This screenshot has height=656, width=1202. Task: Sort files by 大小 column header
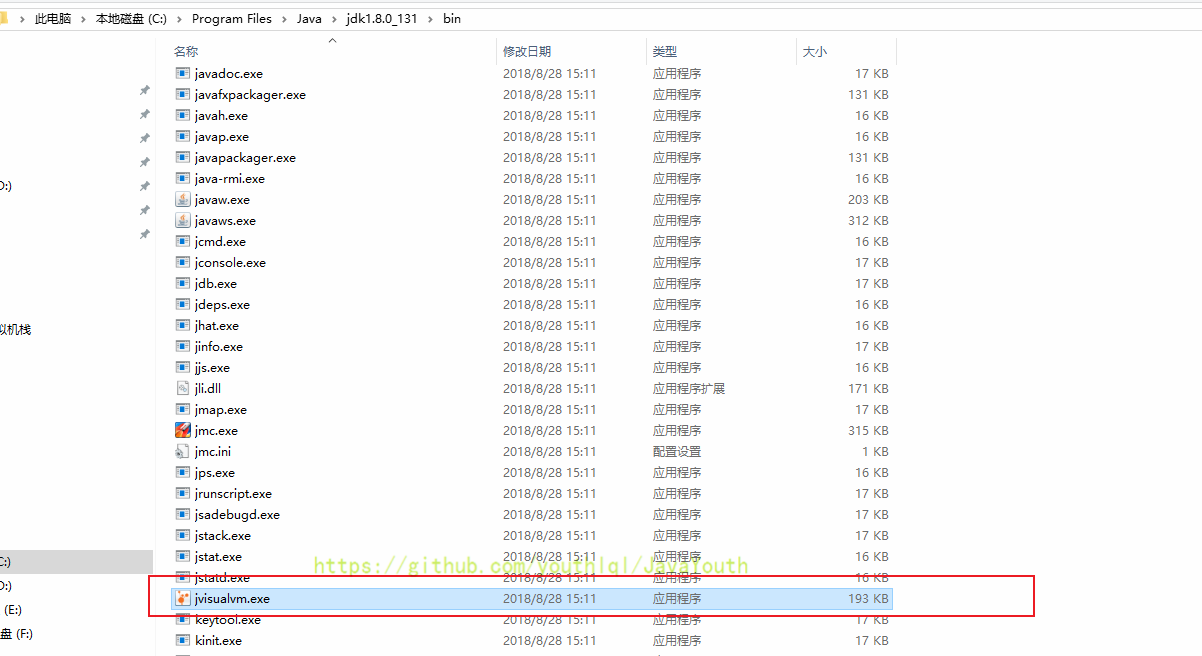pos(814,51)
